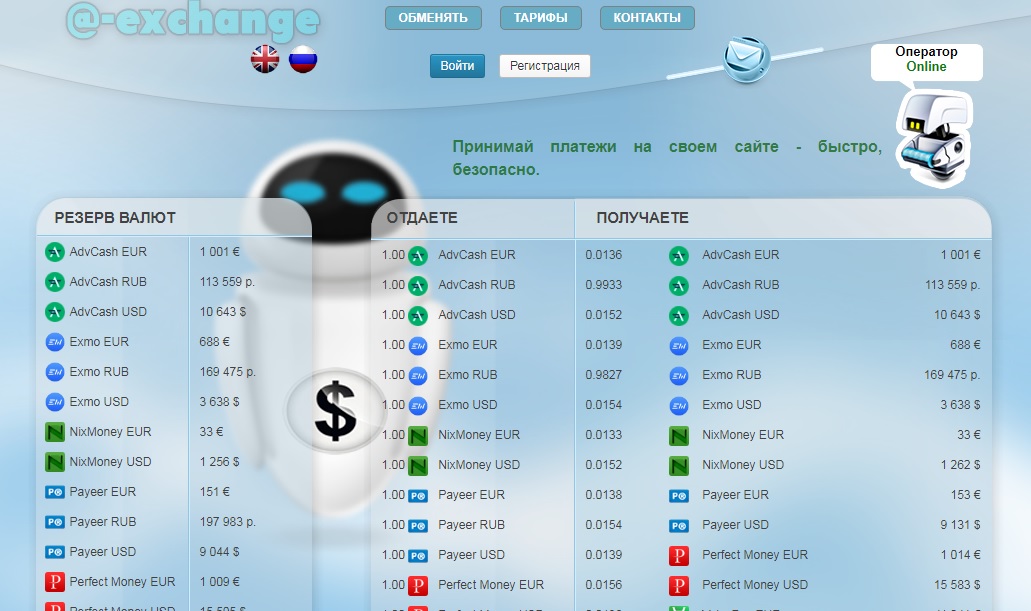The image size is (1031, 611).
Task: Click AdvCash RUB in reserve list
Action: tap(108, 282)
